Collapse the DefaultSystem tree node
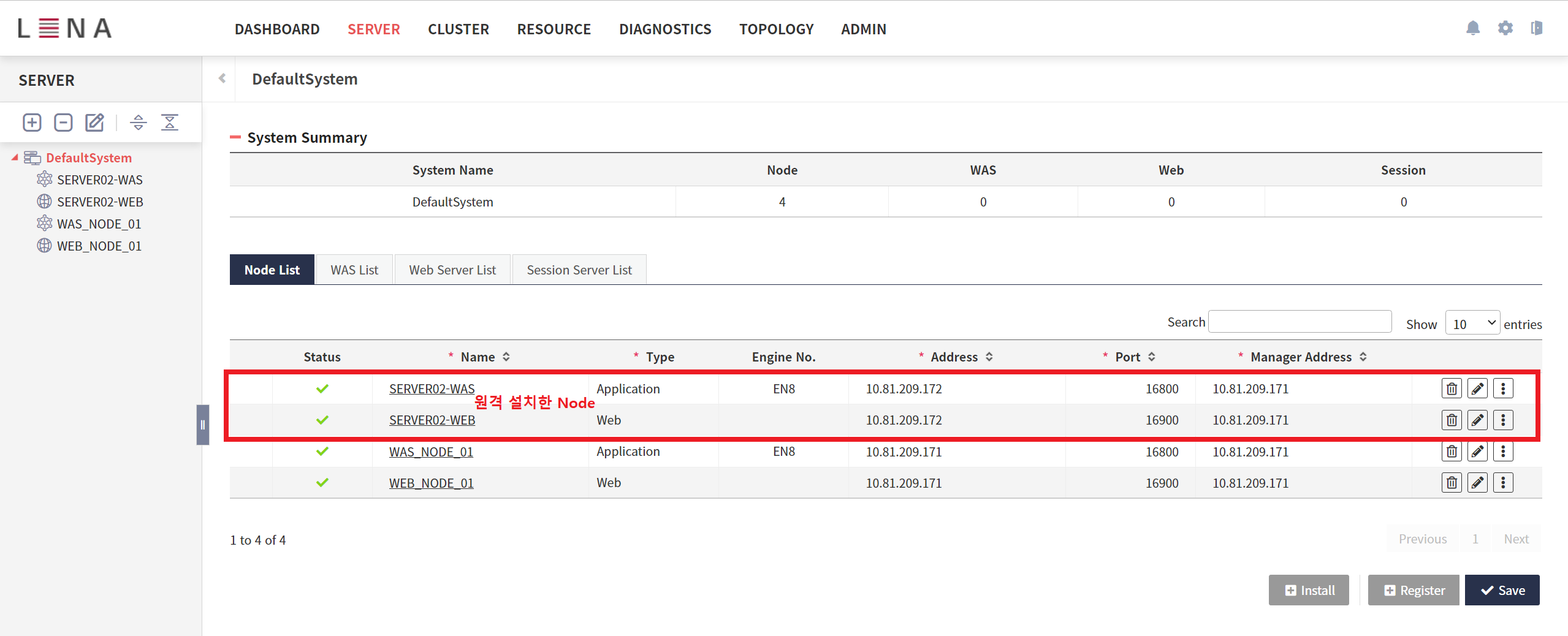Screen dimensions: 1568x636 pos(15,157)
